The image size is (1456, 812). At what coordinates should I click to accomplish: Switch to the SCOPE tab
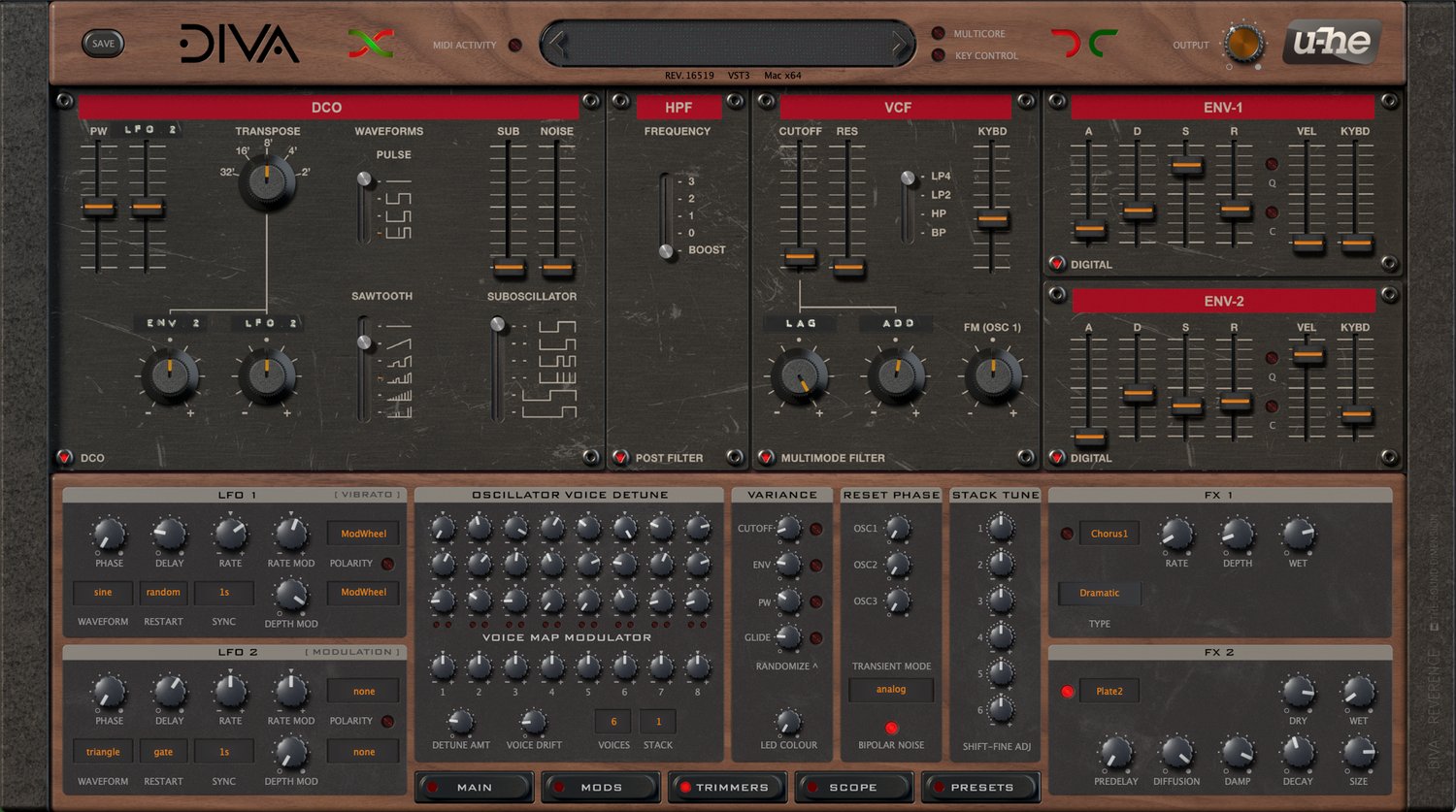(x=854, y=787)
